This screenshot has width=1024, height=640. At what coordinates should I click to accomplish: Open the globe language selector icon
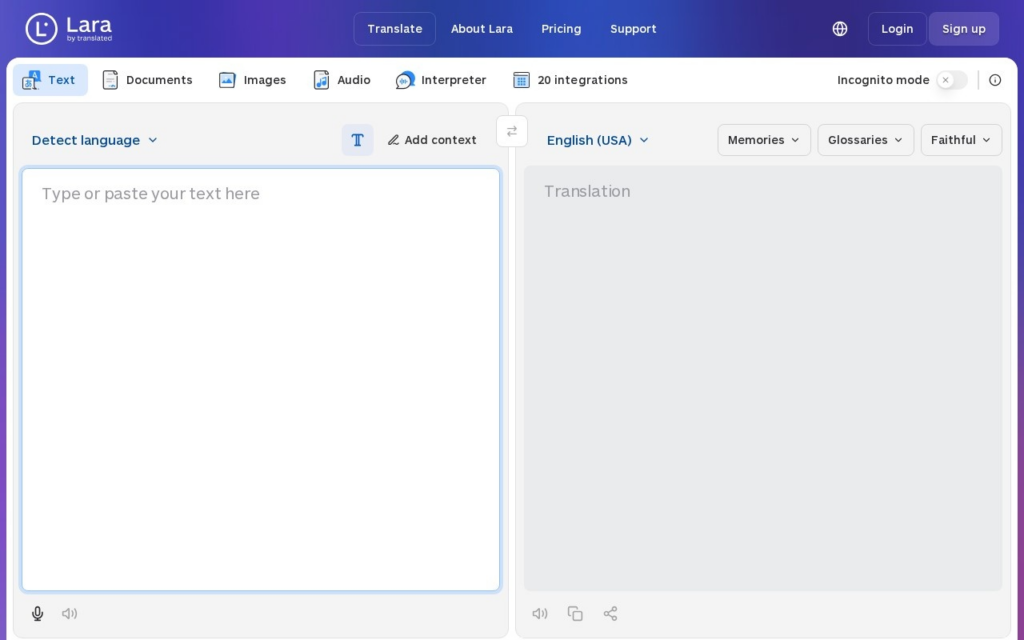tap(840, 29)
